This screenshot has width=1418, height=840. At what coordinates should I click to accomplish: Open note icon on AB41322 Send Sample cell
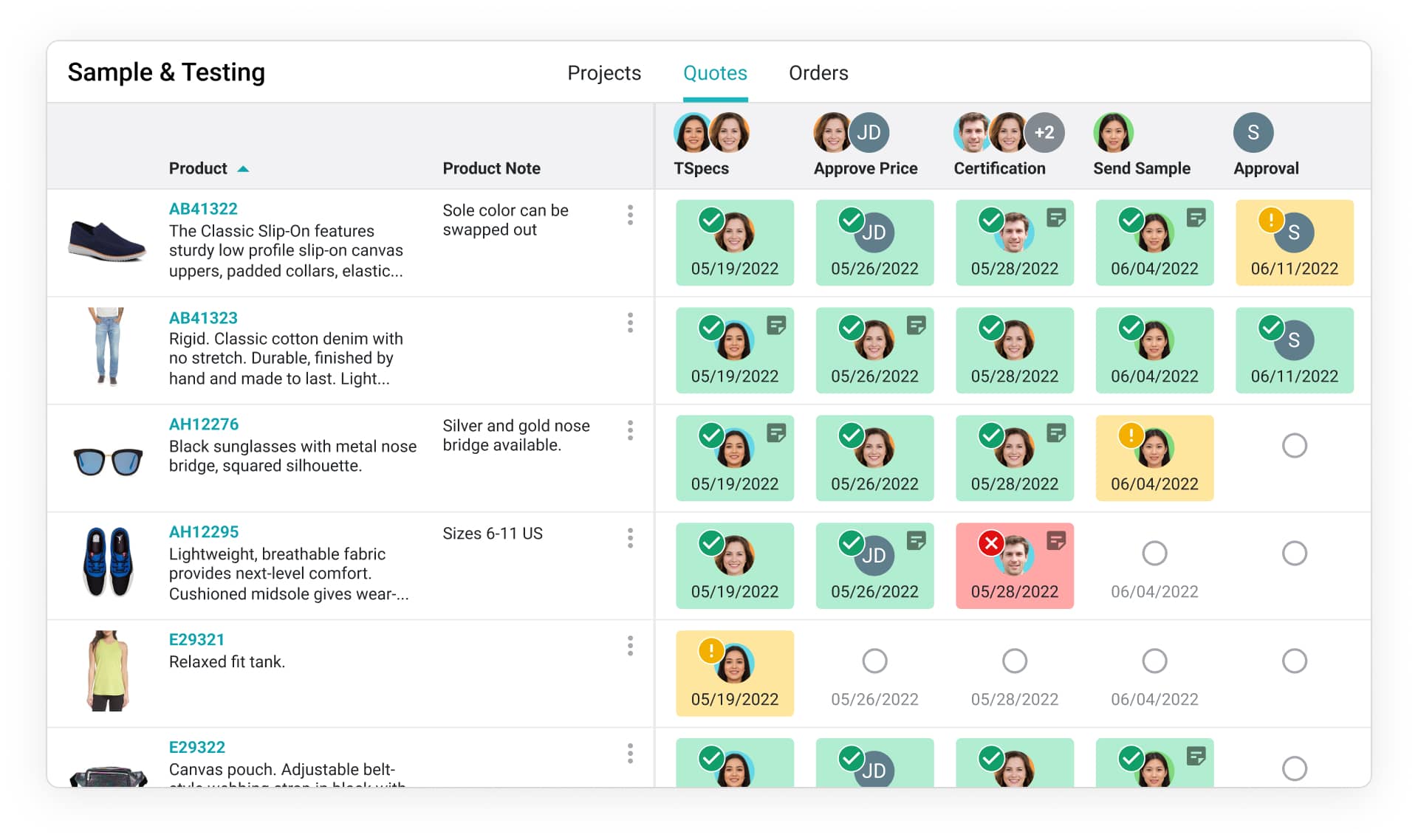[x=1196, y=218]
